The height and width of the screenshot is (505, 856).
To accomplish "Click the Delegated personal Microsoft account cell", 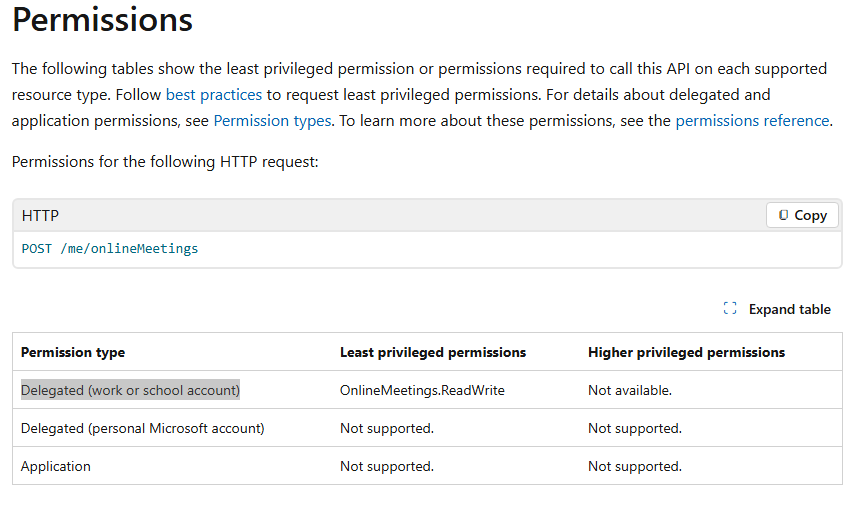I will coord(142,428).
